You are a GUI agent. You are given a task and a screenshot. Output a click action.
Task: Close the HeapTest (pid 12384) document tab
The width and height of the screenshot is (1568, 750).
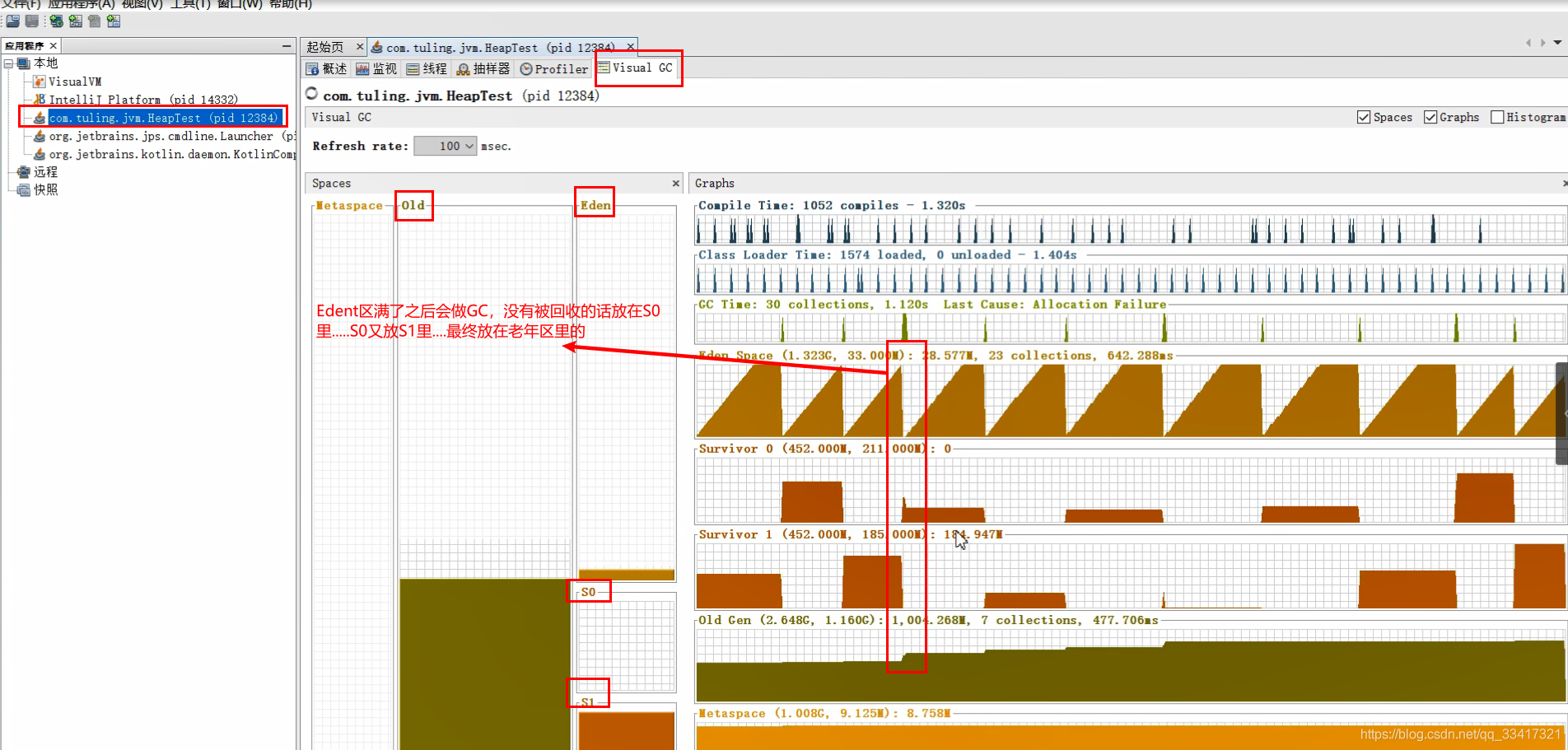click(x=630, y=47)
